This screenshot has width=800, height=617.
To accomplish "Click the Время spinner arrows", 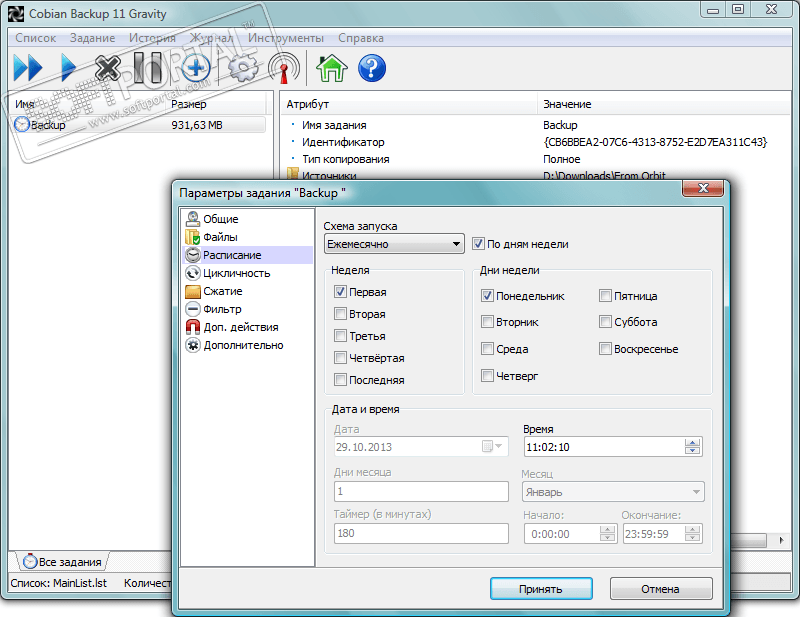I will tap(692, 447).
